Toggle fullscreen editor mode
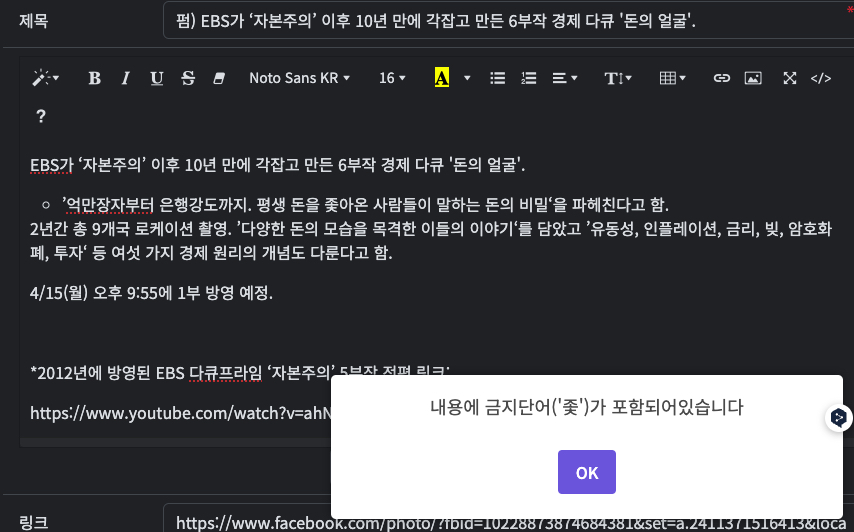 (790, 78)
